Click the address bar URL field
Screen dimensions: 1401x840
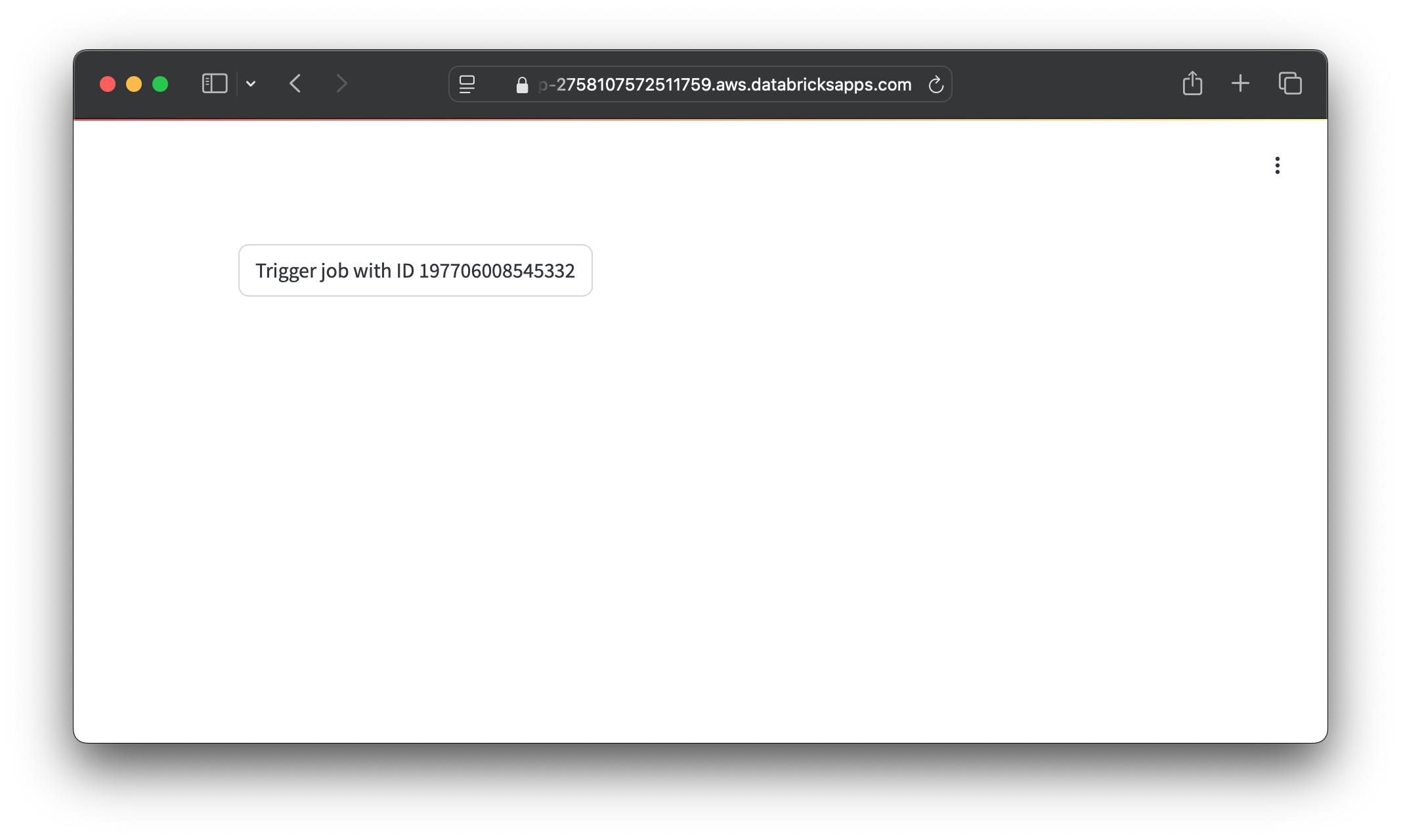pyautogui.click(x=700, y=84)
